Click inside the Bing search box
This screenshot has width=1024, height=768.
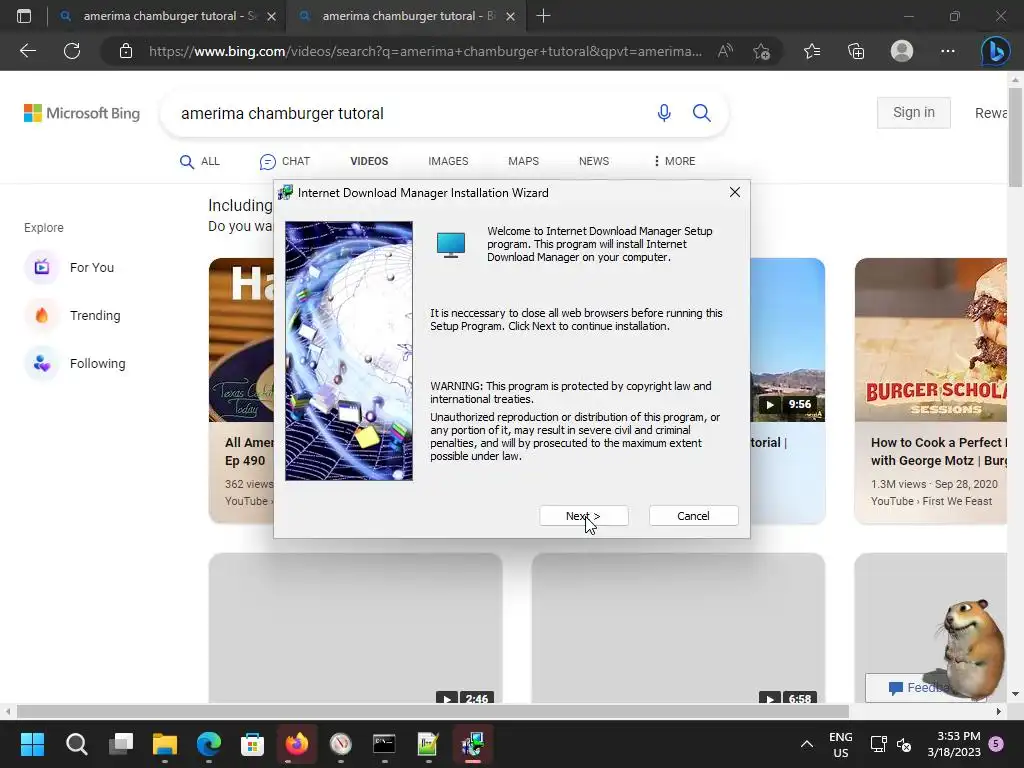(411, 113)
